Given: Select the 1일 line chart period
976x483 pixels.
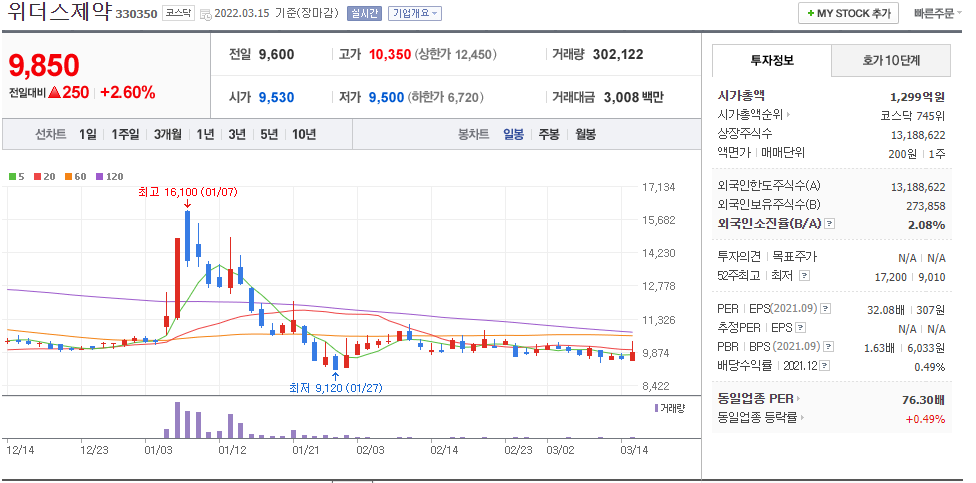Looking at the screenshot, I should tap(88, 134).
